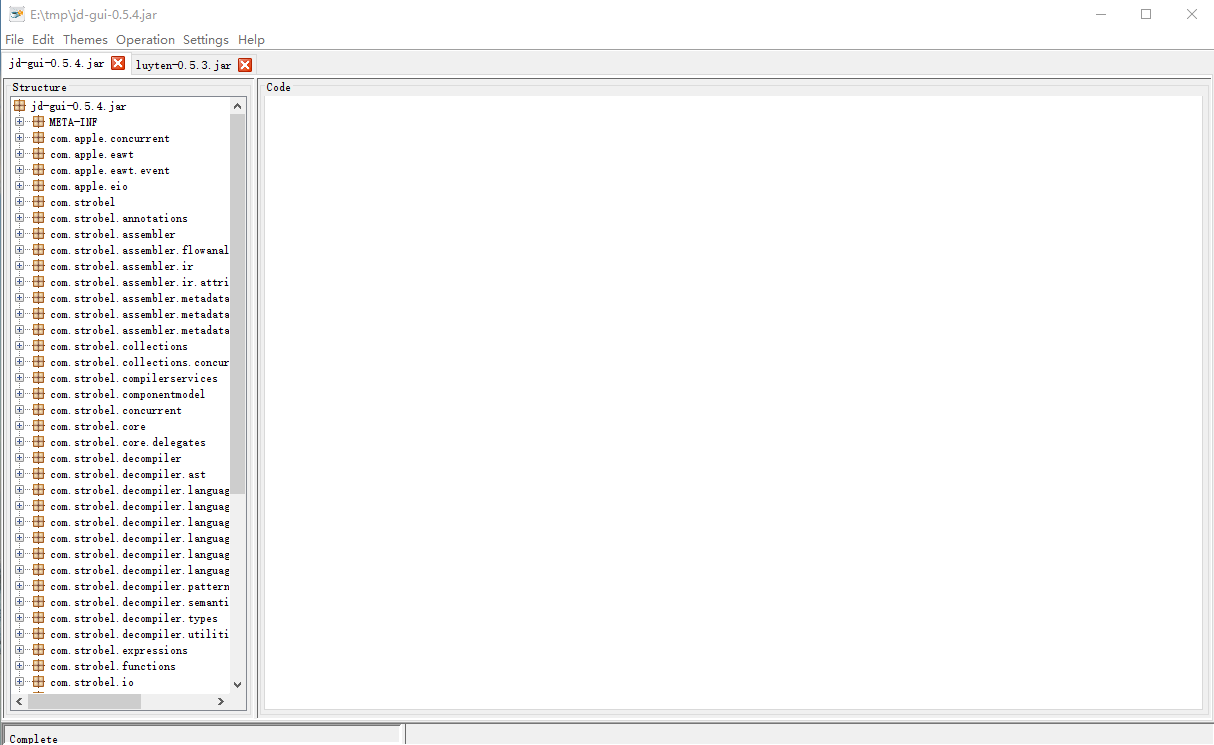
Task: Expand the com.strobel.concurrent package node
Action: click(20, 410)
